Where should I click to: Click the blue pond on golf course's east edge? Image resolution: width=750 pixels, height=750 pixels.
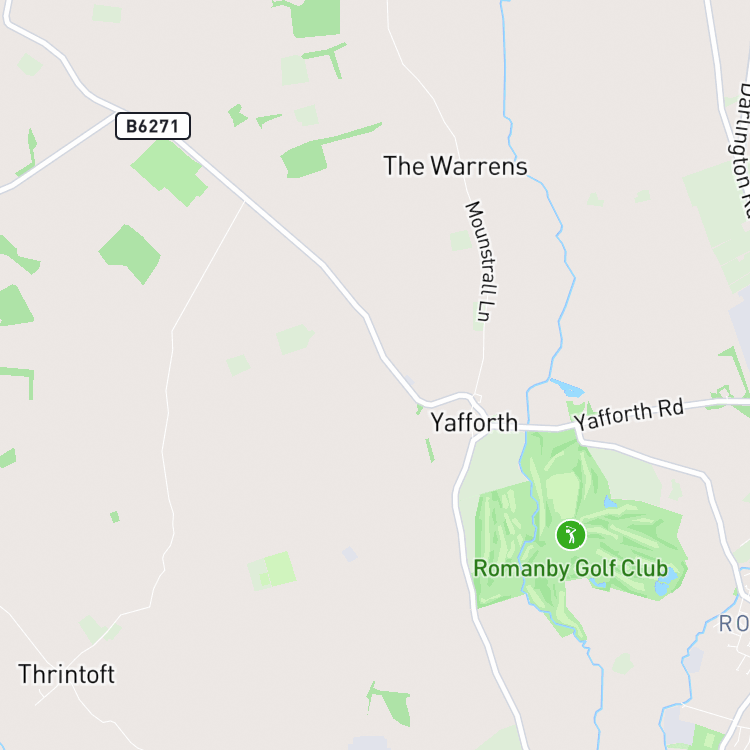pyautogui.click(x=662, y=586)
